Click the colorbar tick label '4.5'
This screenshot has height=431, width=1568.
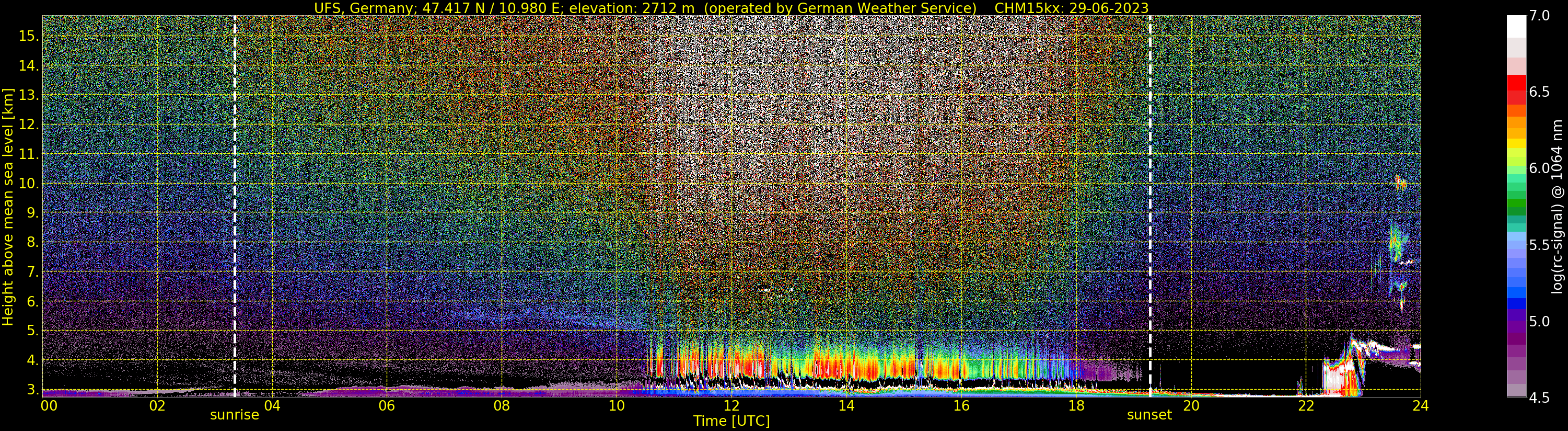(1539, 398)
